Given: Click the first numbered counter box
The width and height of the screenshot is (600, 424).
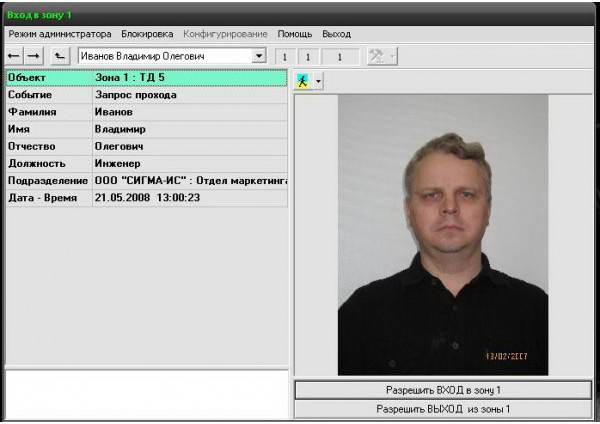Looking at the screenshot, I should click(x=284, y=57).
